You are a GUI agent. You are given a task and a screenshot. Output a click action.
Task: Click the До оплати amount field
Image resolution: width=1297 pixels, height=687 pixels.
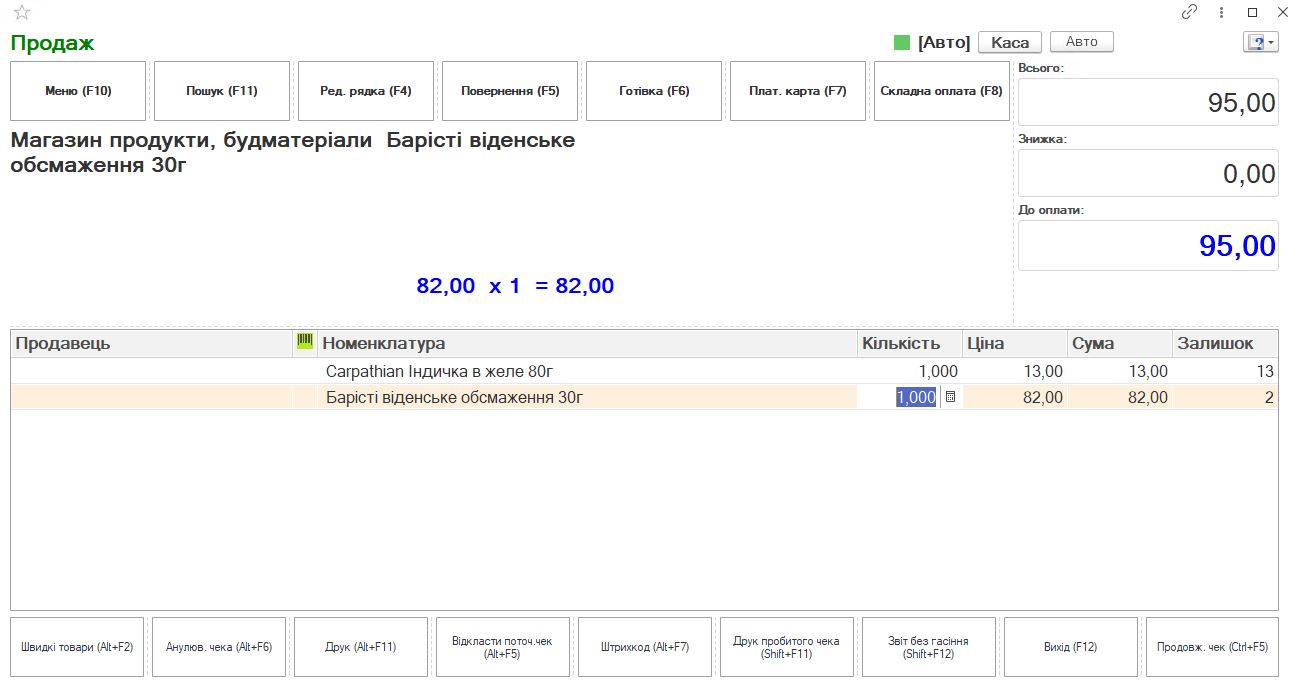click(1147, 246)
